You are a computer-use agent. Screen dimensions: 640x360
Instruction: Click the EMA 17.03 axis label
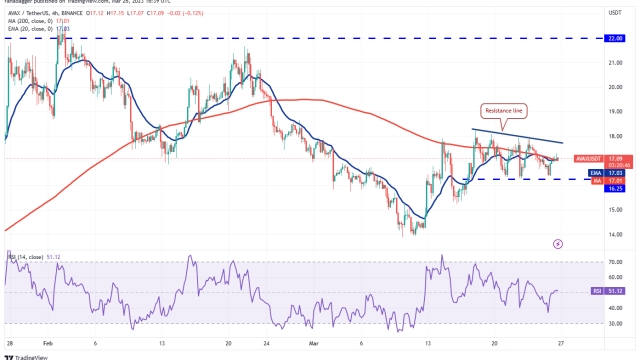click(x=607, y=173)
